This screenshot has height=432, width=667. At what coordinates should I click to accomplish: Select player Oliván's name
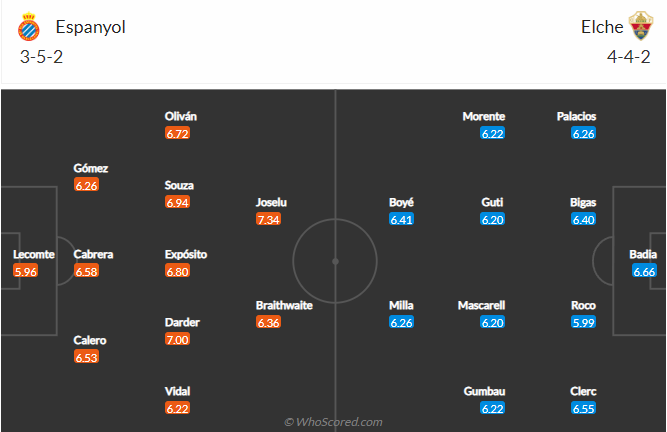pos(181,116)
